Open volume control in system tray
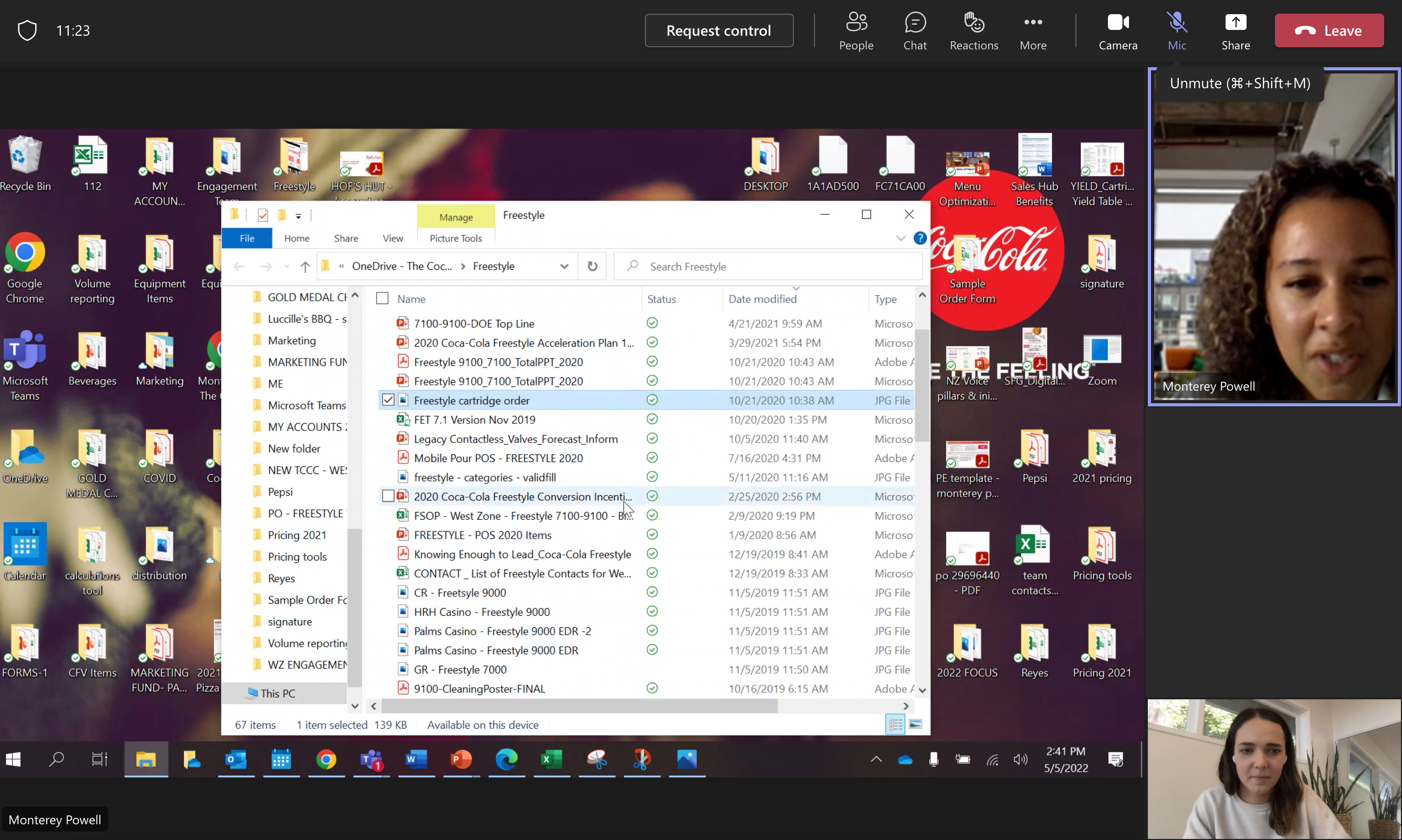This screenshot has width=1402, height=840. click(1020, 760)
